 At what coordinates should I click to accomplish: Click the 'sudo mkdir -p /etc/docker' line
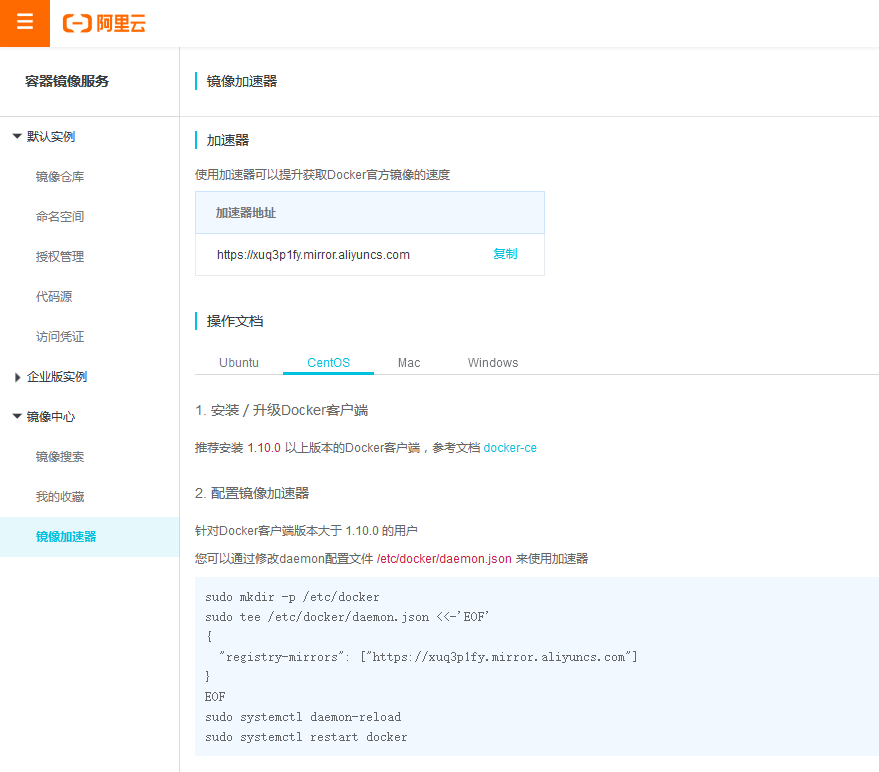(292, 597)
